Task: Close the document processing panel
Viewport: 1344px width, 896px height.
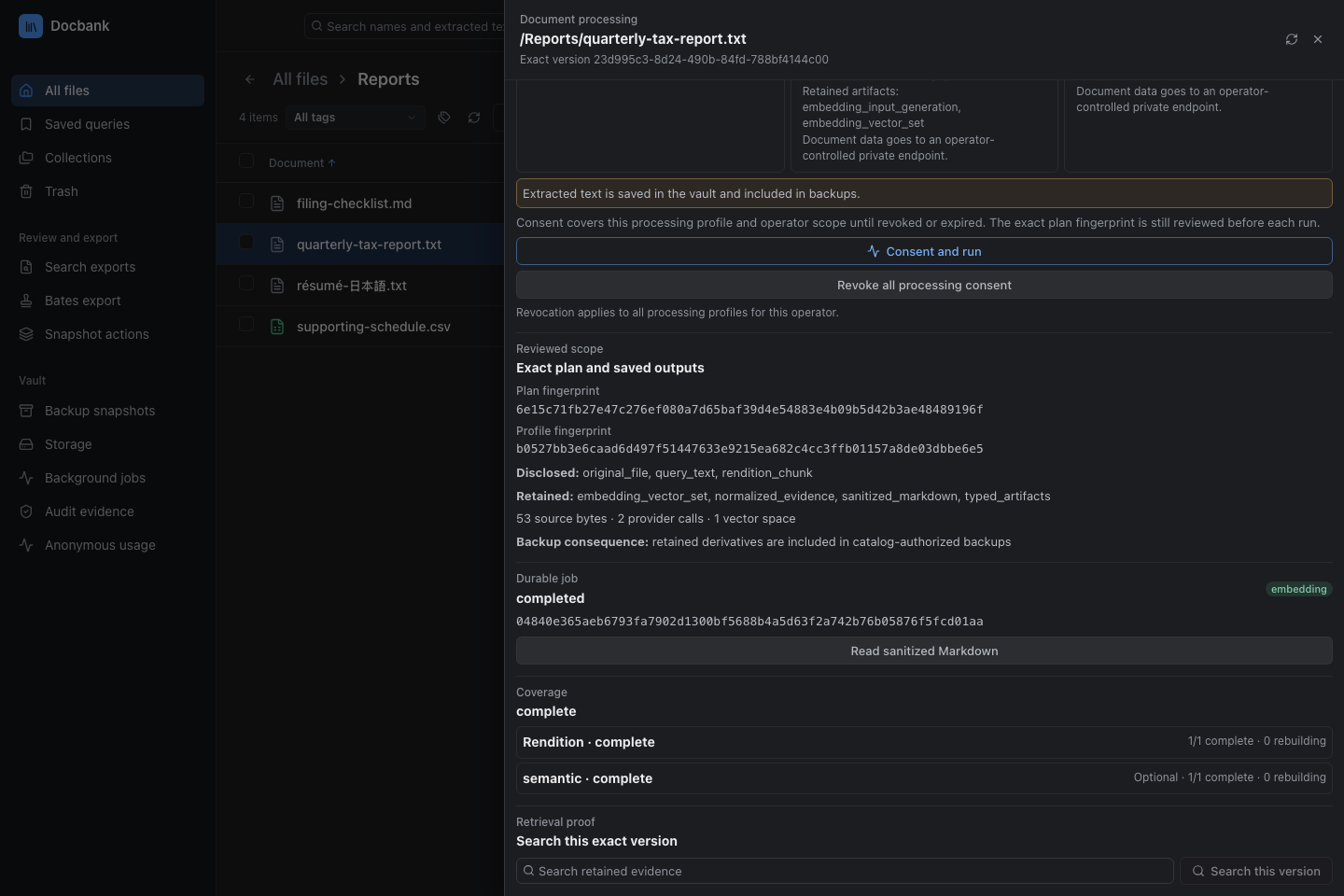Action: pos(1318,39)
